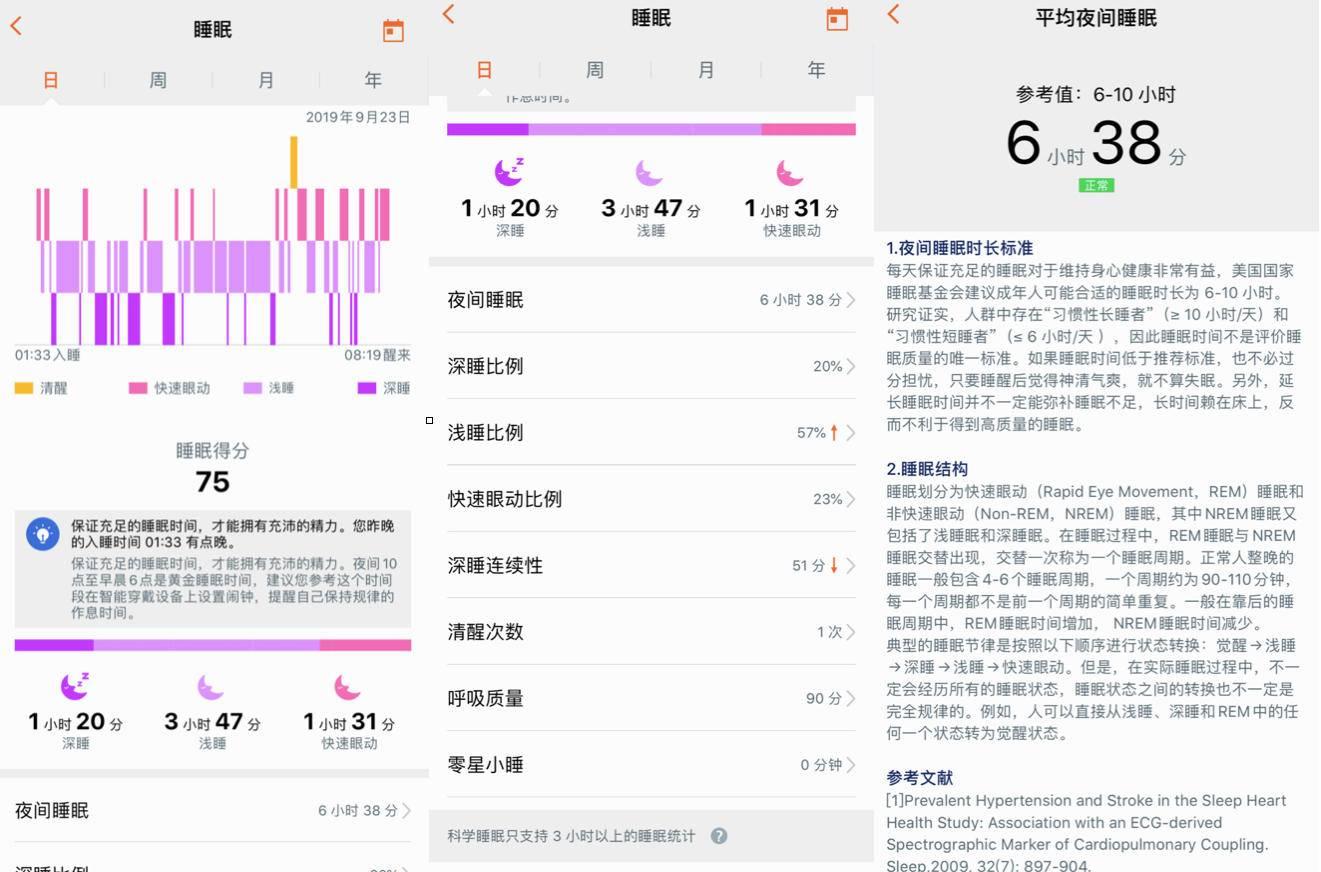Screen dimensions: 1321x872
Task: Switch to 月 tab on middle screen
Action: [x=706, y=70]
